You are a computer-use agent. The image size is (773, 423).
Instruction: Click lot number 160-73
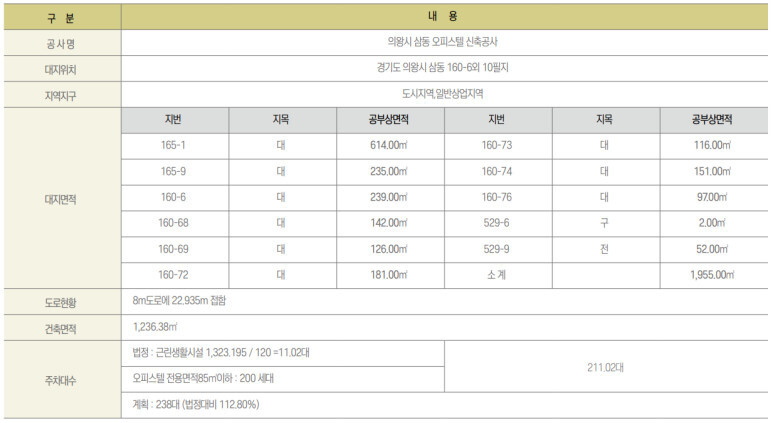[497, 145]
